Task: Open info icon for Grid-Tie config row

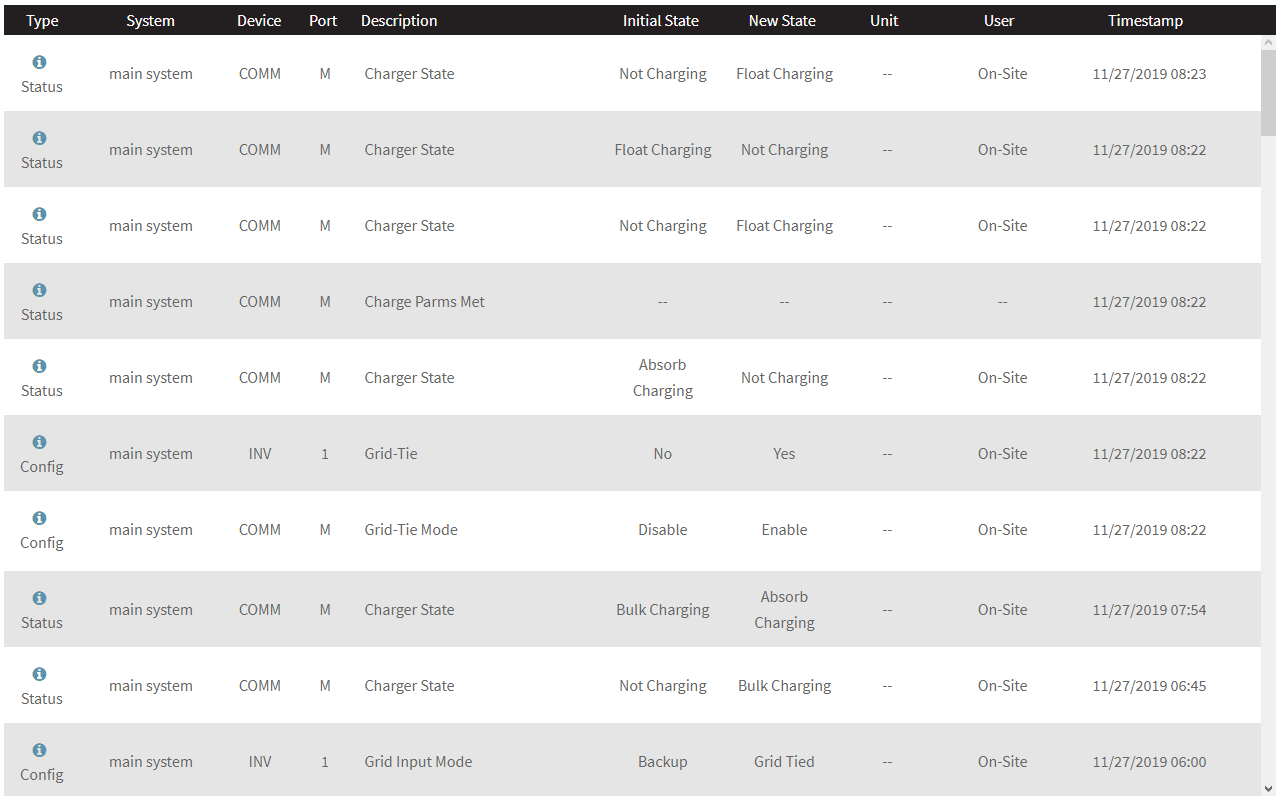Action: point(40,442)
